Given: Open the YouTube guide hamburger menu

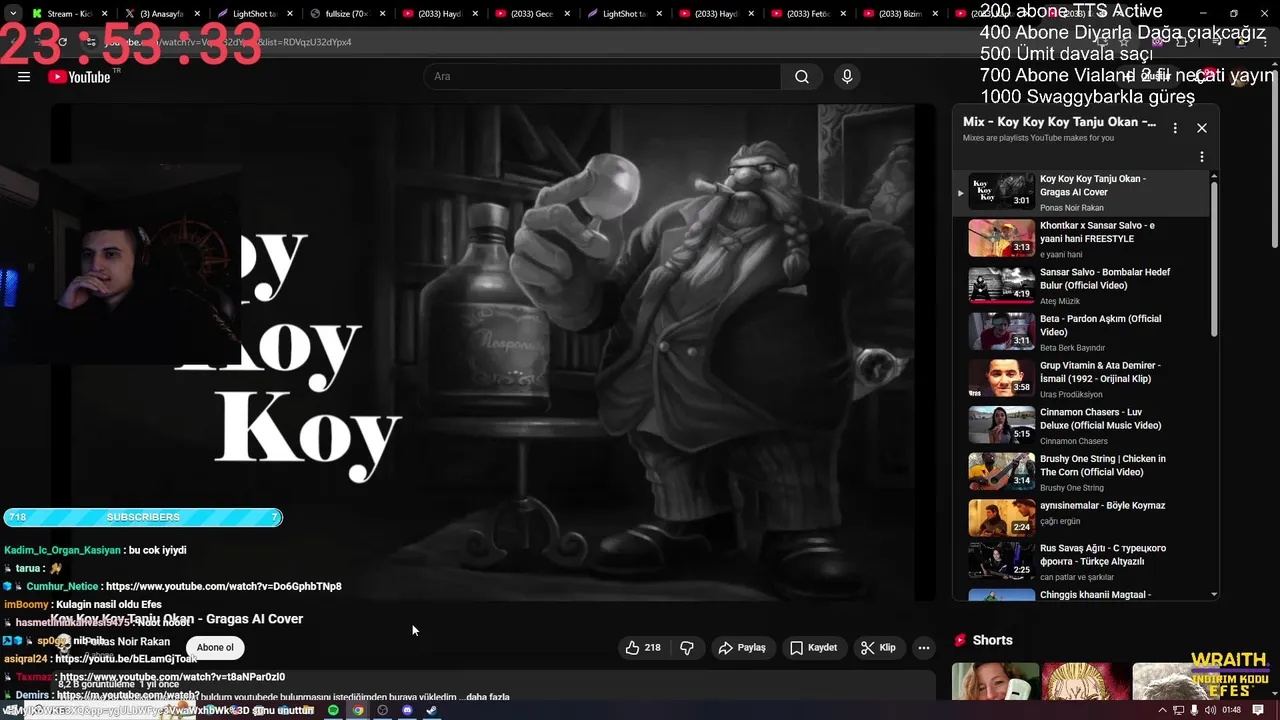Looking at the screenshot, I should click(24, 77).
